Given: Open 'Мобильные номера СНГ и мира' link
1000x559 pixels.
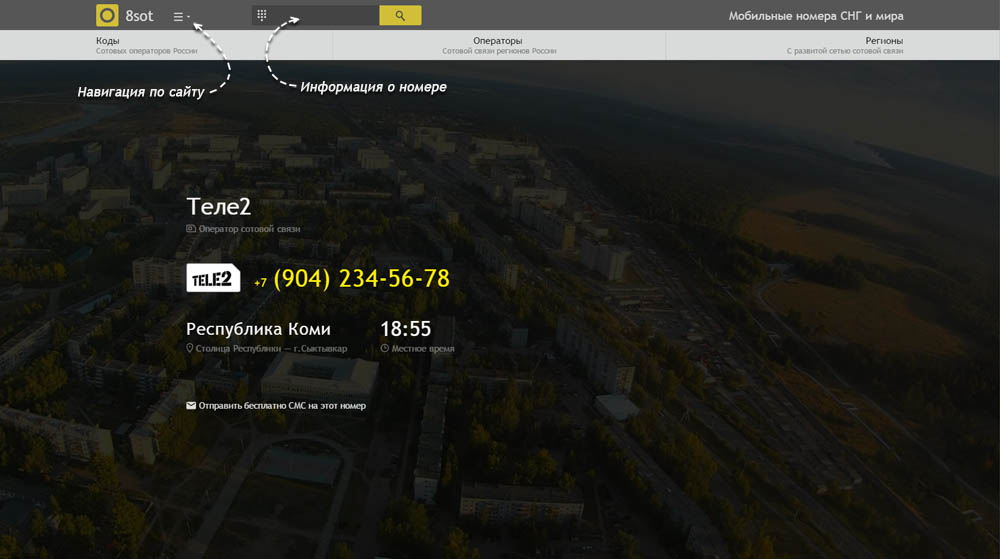Looking at the screenshot, I should tap(816, 16).
